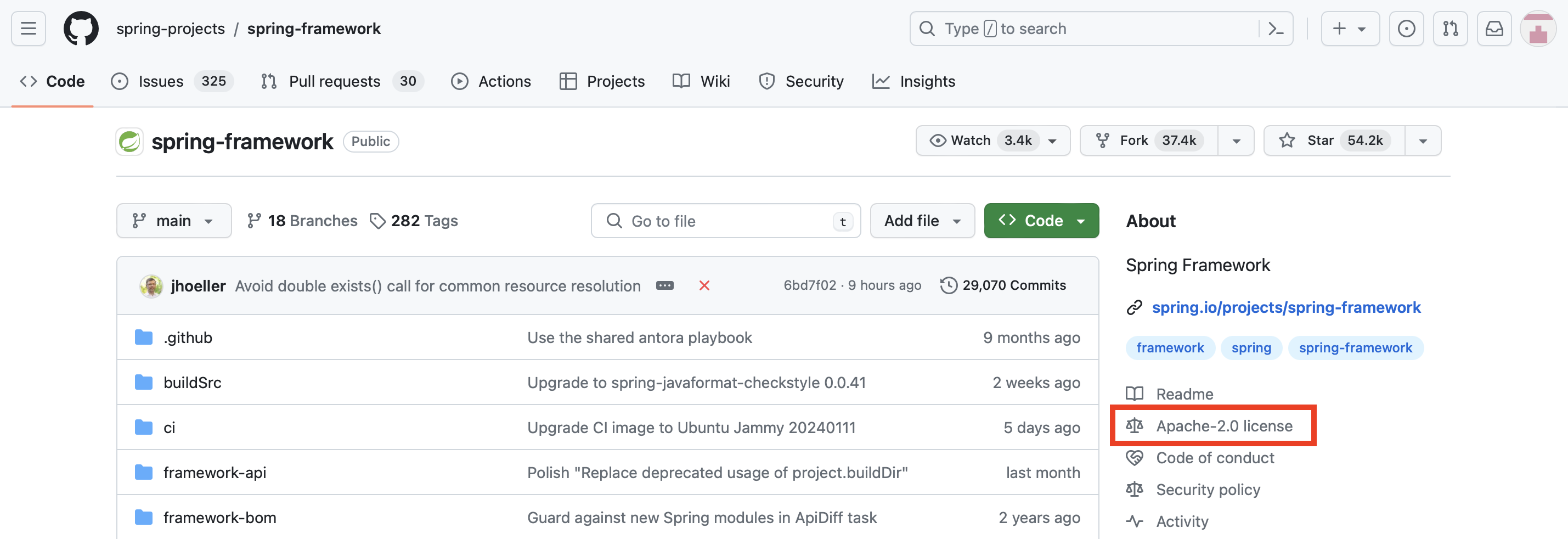
Task: Open the Pull requests tab
Action: [342, 82]
